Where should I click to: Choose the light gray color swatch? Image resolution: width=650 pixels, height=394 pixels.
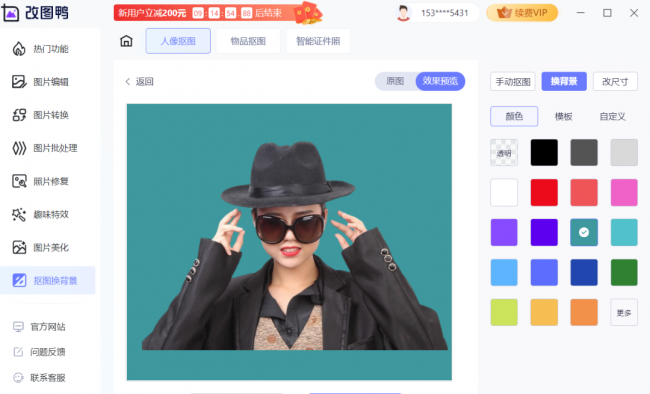click(624, 153)
